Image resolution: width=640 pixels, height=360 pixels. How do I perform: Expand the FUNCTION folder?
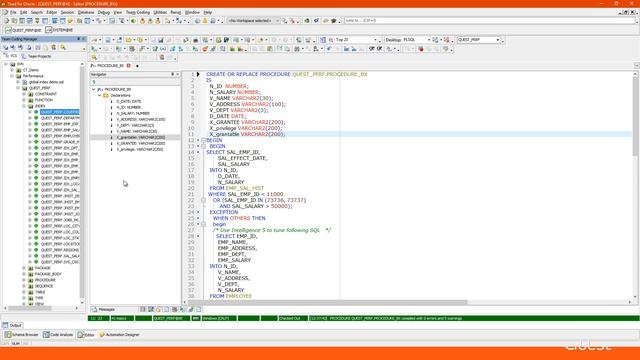point(24,100)
